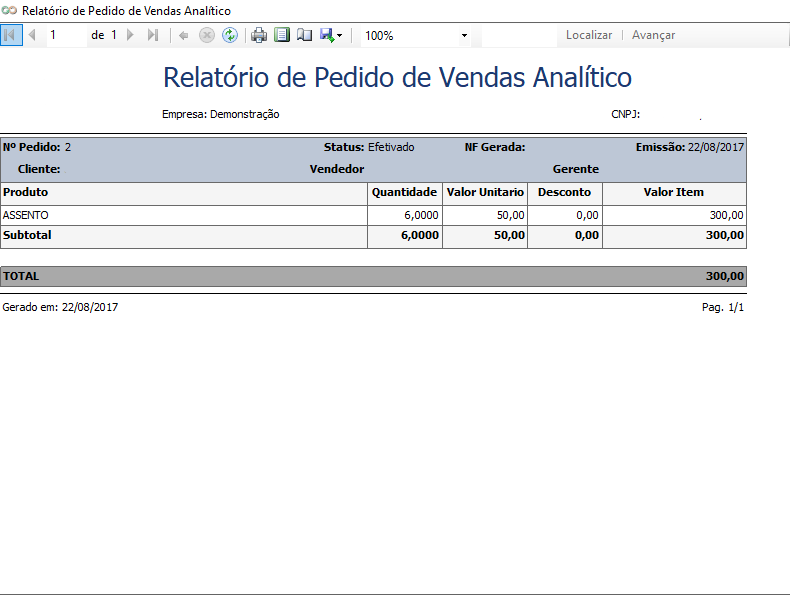
Task: Click the Nº Pedido: 2 label
Action: [x=37, y=147]
